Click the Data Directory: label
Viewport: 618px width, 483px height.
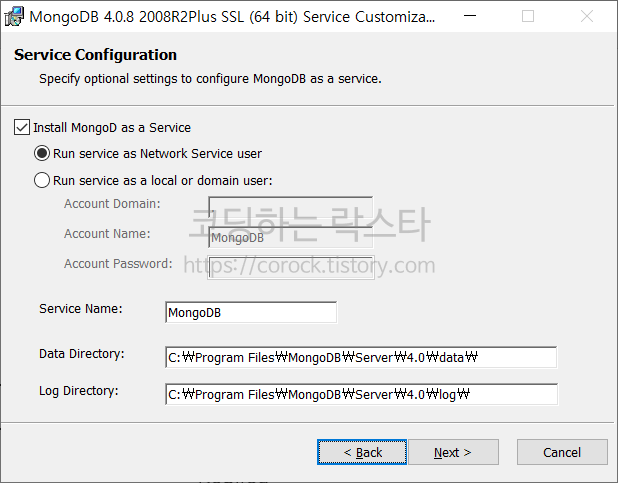point(82,354)
